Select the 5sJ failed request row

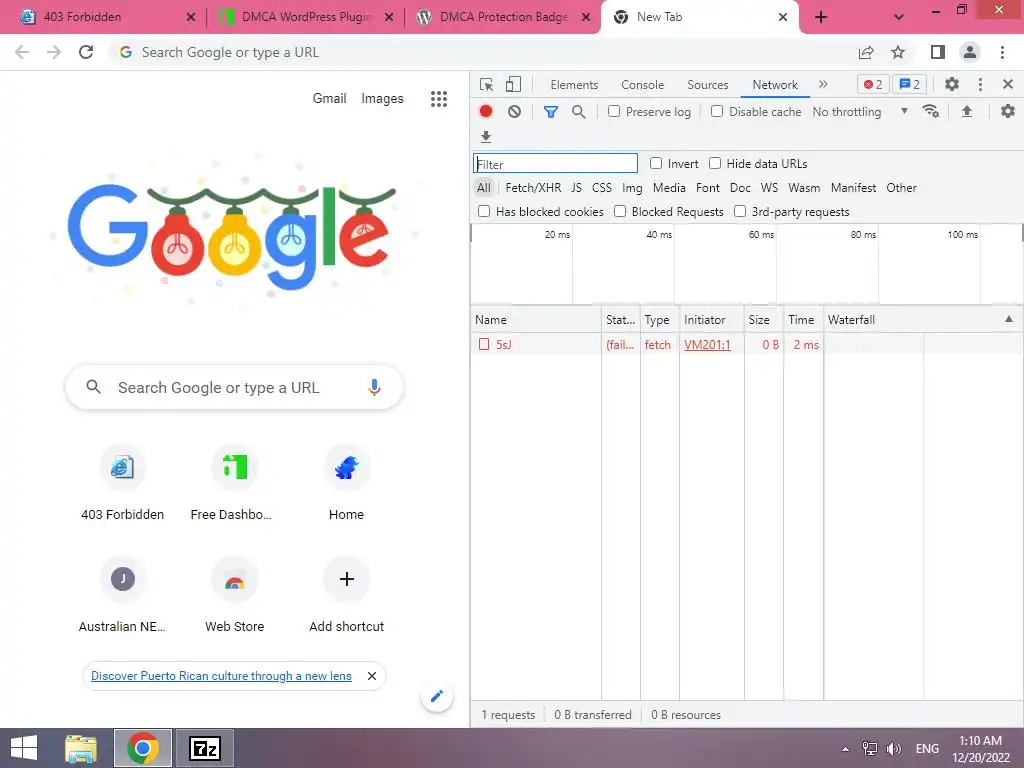click(746, 344)
